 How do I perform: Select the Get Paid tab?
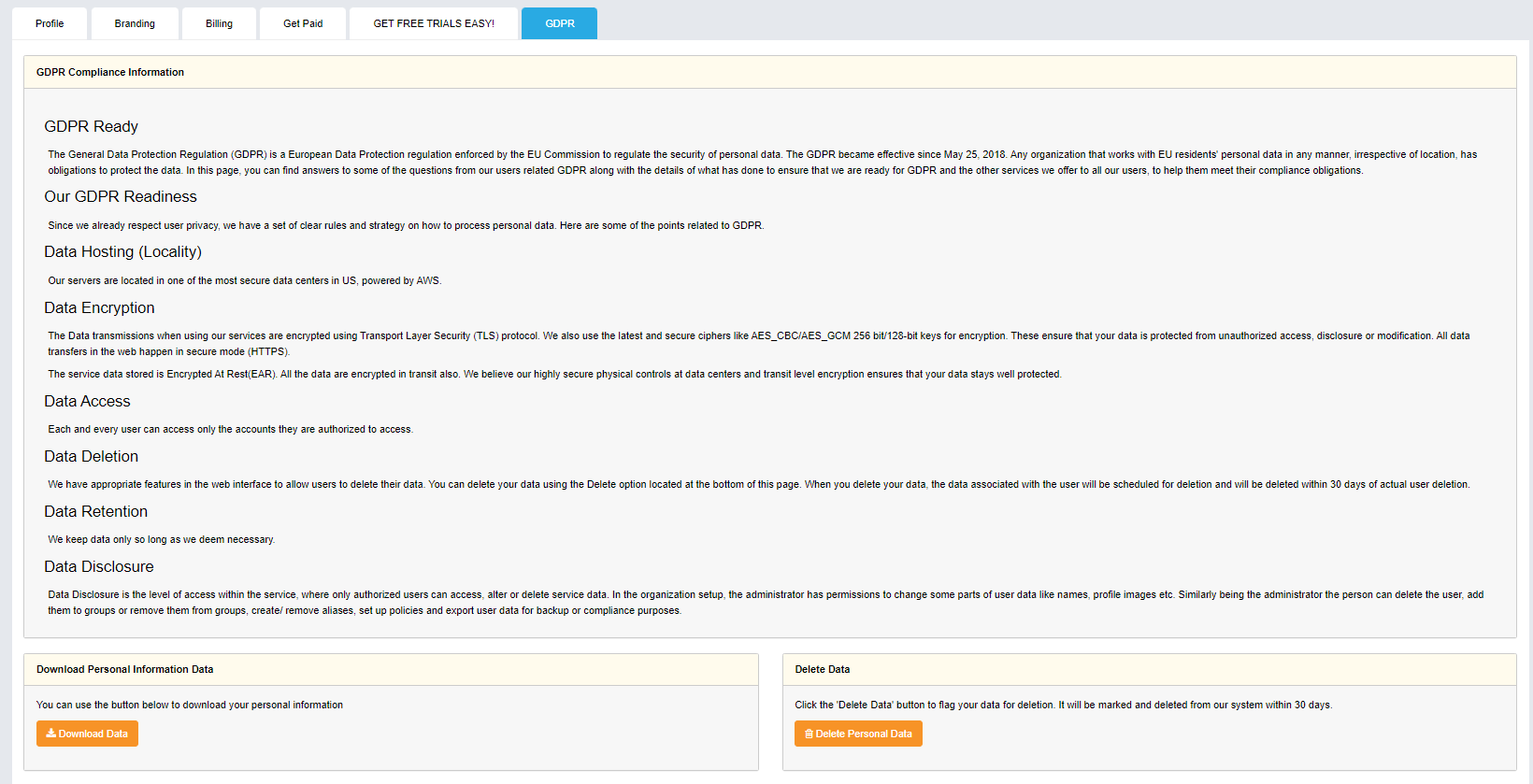pos(303,23)
